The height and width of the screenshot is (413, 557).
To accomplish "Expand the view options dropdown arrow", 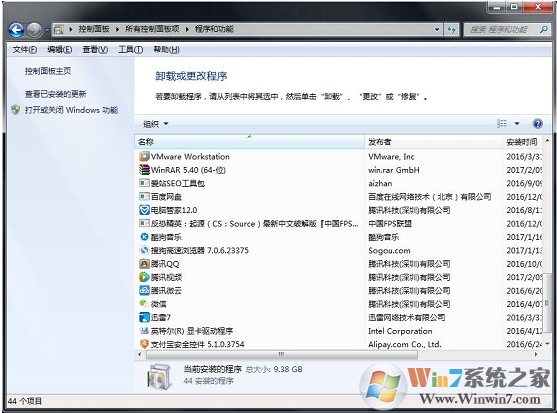I will (517, 124).
